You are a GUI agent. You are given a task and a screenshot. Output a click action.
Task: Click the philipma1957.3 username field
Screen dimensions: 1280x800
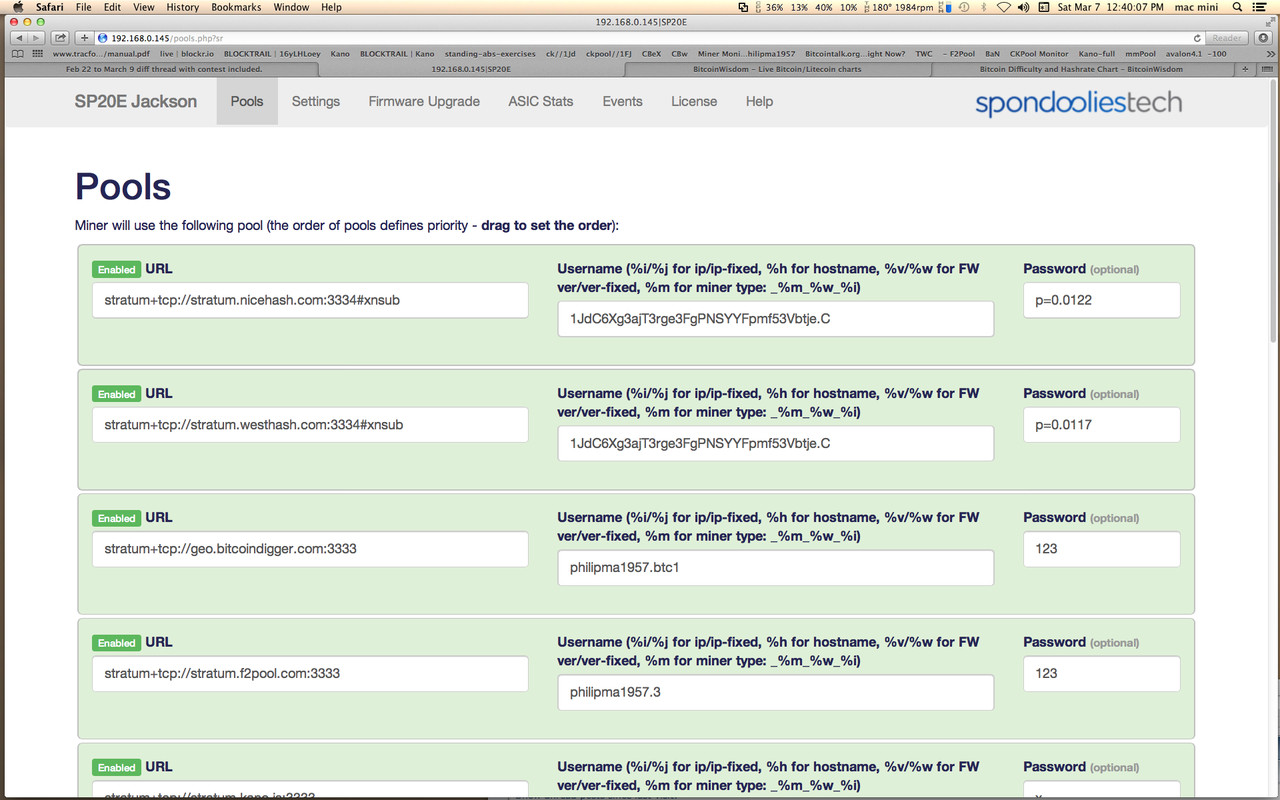click(x=776, y=692)
